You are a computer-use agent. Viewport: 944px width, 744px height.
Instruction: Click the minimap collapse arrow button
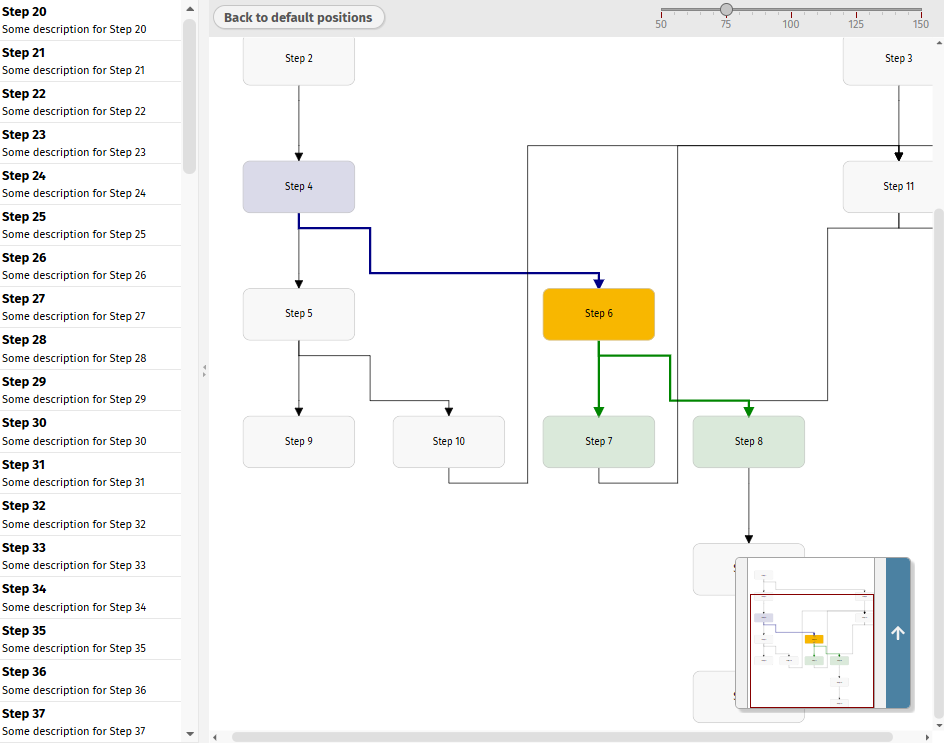pyautogui.click(x=897, y=633)
